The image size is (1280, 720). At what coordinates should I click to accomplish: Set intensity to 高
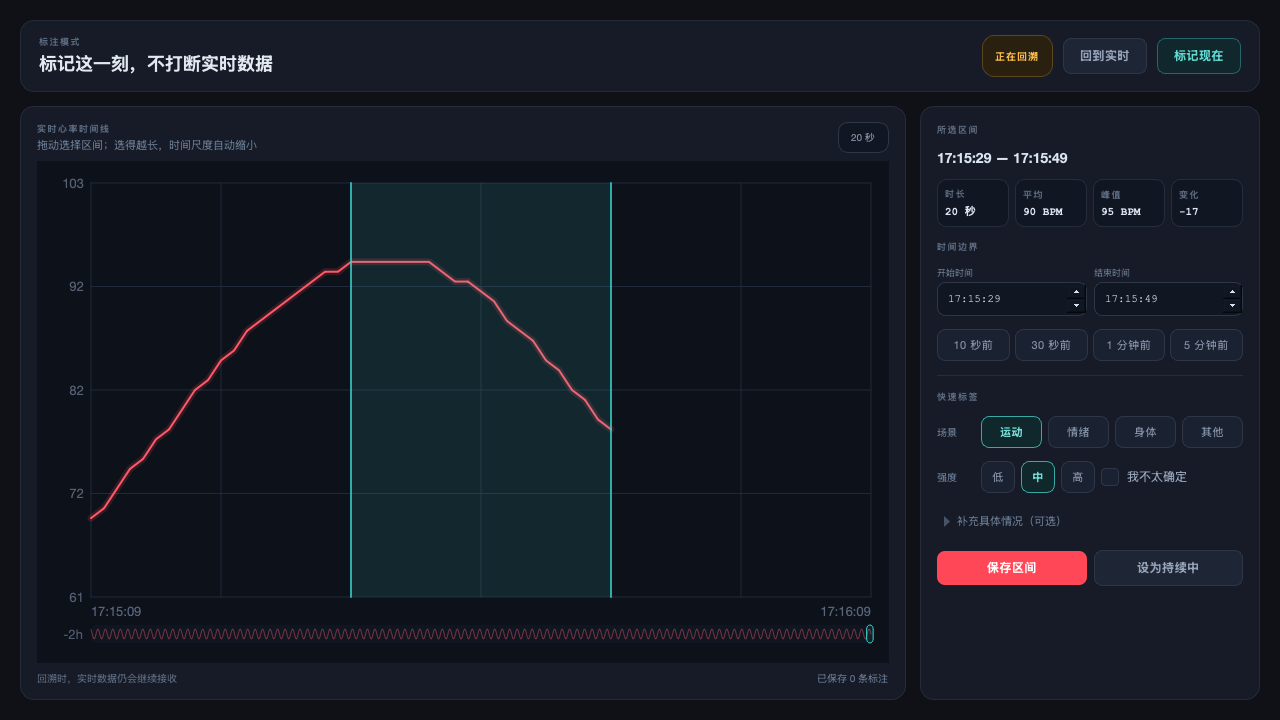(1078, 477)
